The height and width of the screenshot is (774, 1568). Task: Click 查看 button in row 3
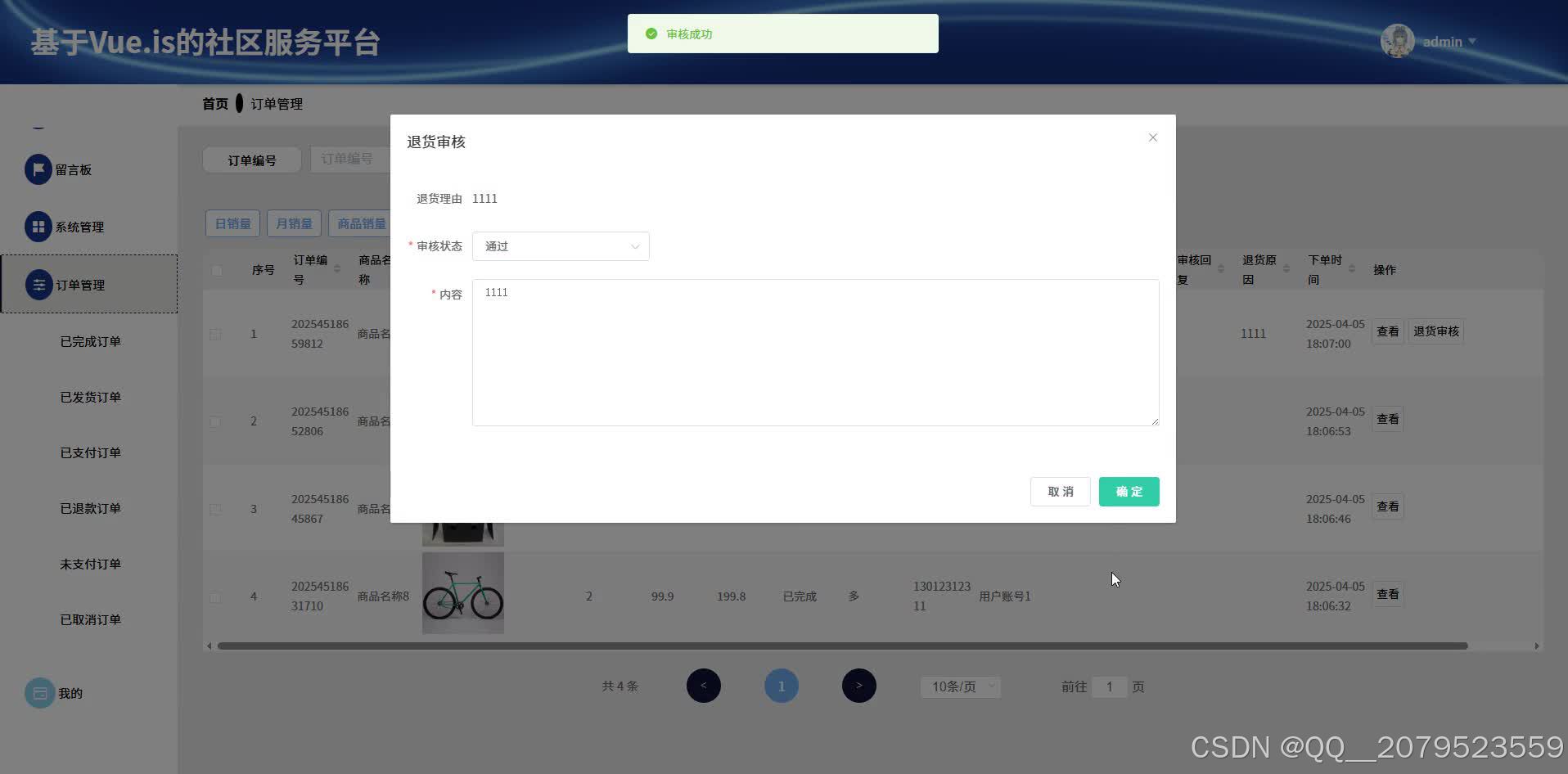click(1387, 506)
